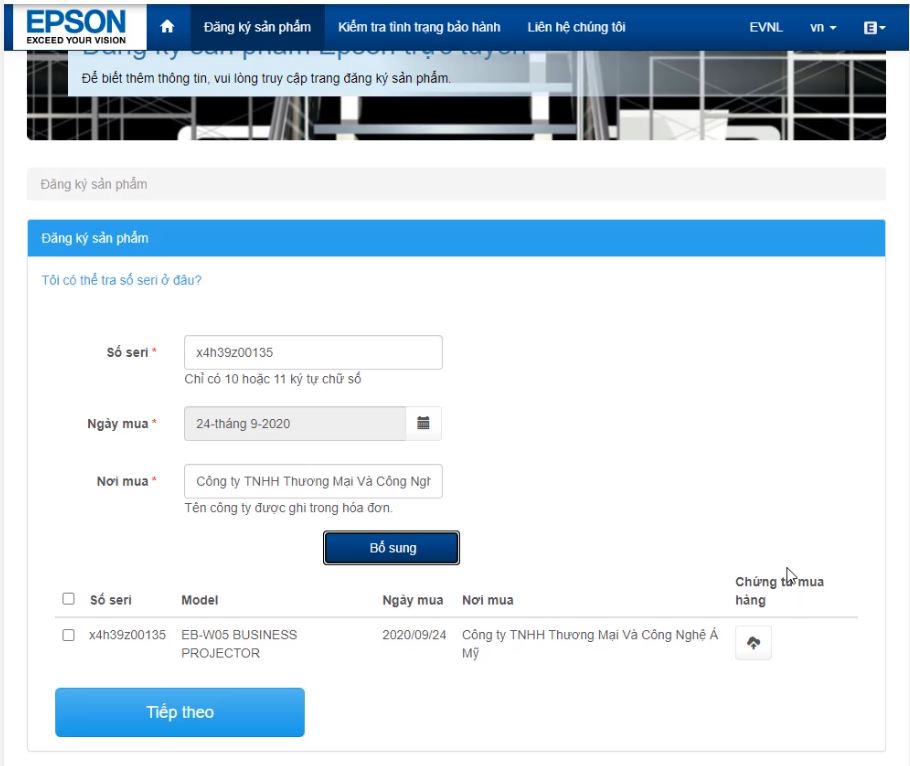The width and height of the screenshot is (910, 766).
Task: Click the blue 'Đăng ký sản phẩm' panel header
Action: [x=456, y=238]
